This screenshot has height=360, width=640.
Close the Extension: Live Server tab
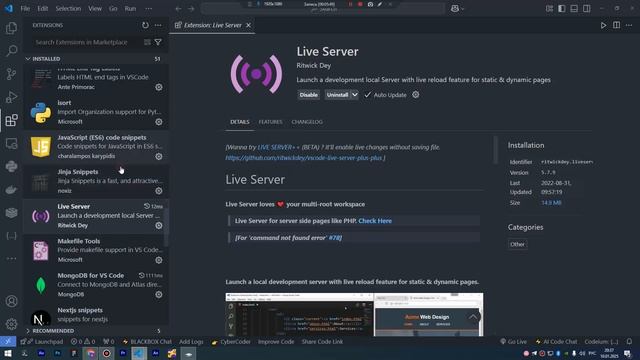pyautogui.click(x=248, y=25)
